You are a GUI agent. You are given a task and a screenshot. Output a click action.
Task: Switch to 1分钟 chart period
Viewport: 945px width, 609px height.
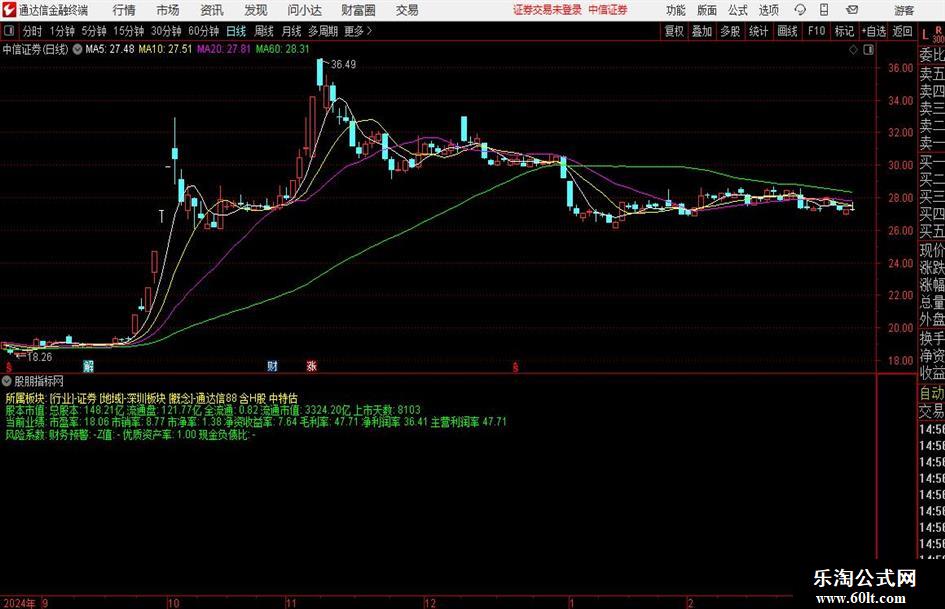tap(62, 31)
